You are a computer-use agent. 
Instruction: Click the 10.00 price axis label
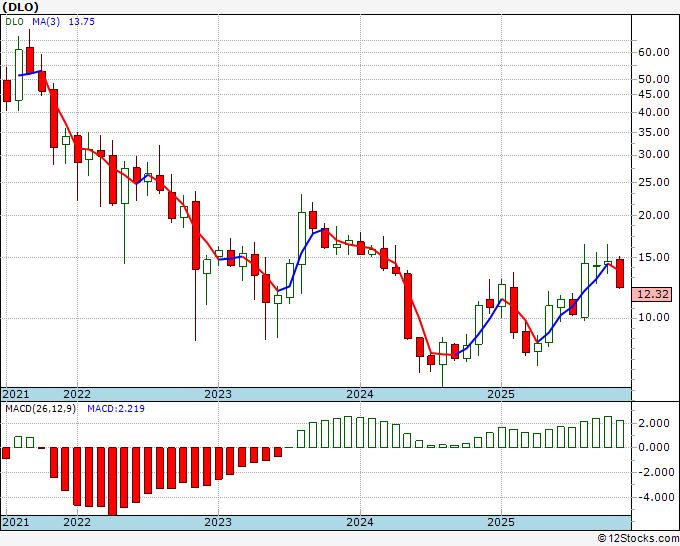pyautogui.click(x=654, y=318)
